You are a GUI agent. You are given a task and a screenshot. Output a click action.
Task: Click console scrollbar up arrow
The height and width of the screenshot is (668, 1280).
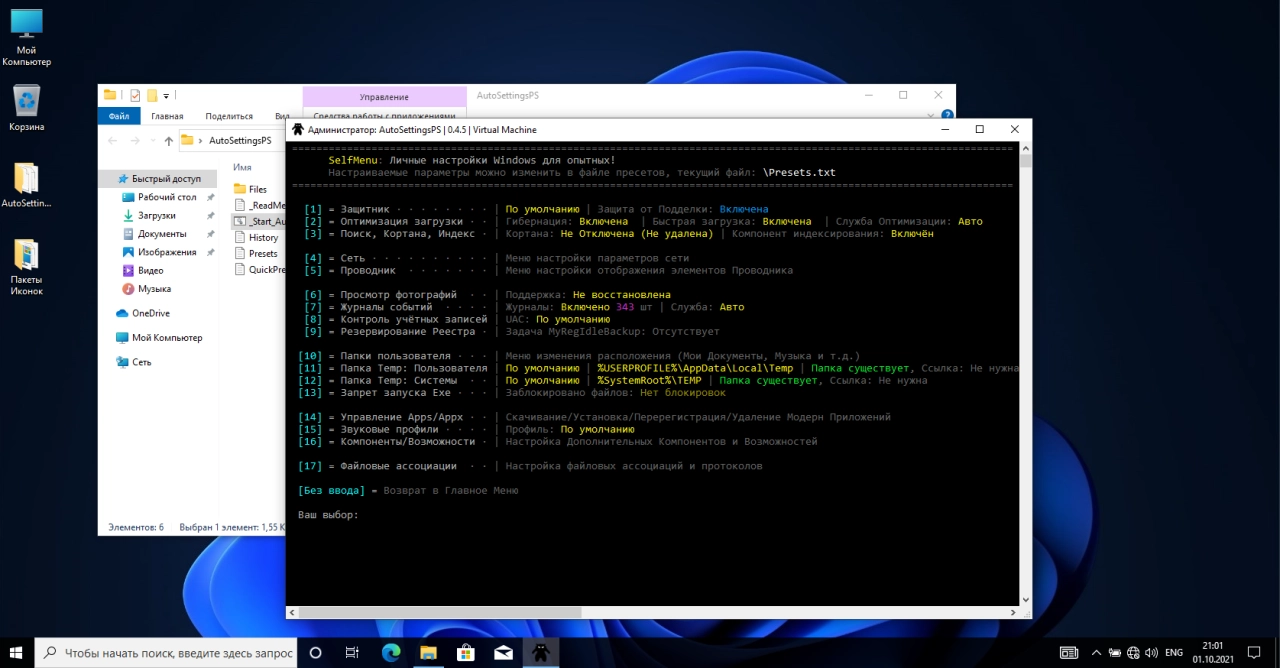[x=1025, y=147]
